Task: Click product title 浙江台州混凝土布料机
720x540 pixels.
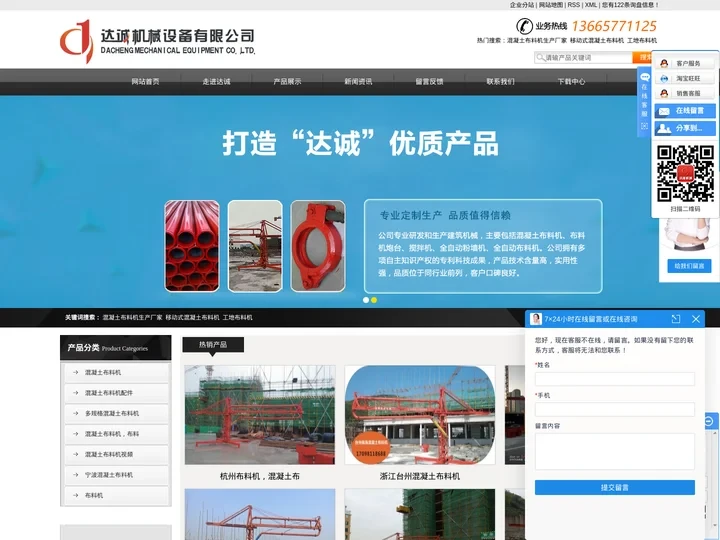Action: coord(420,476)
